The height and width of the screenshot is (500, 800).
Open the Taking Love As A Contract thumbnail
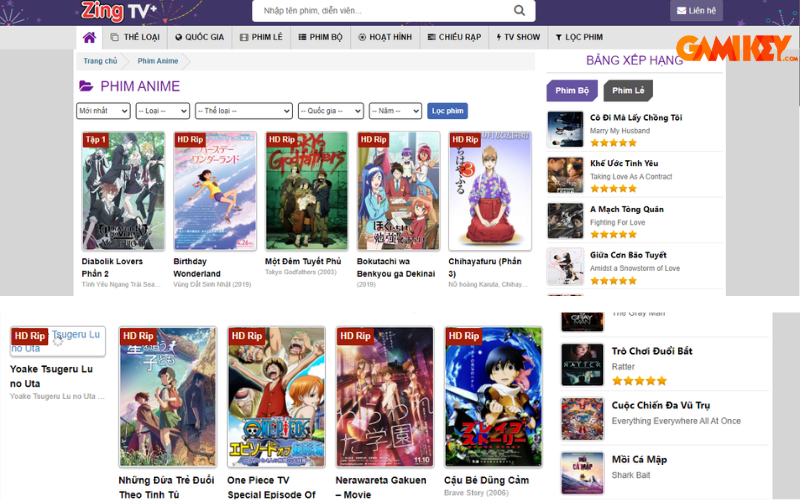pyautogui.click(x=565, y=176)
